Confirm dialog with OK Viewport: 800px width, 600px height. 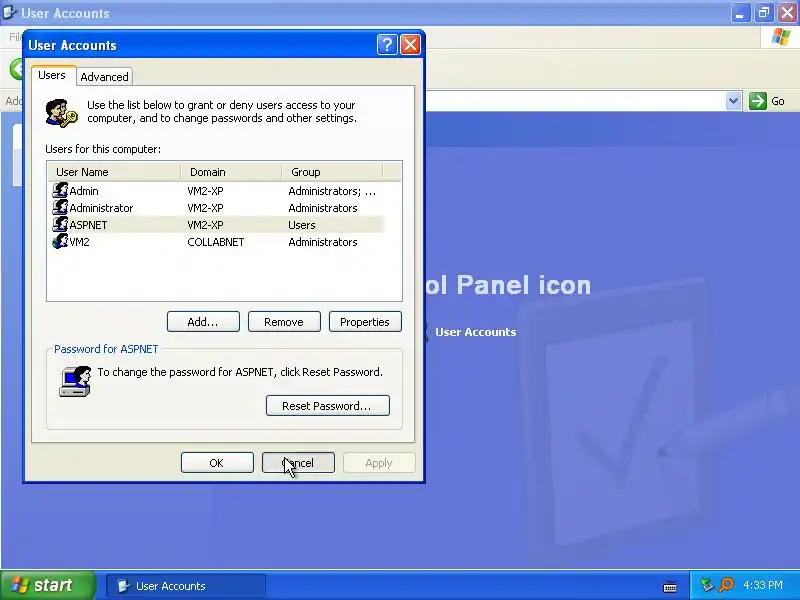(217, 463)
